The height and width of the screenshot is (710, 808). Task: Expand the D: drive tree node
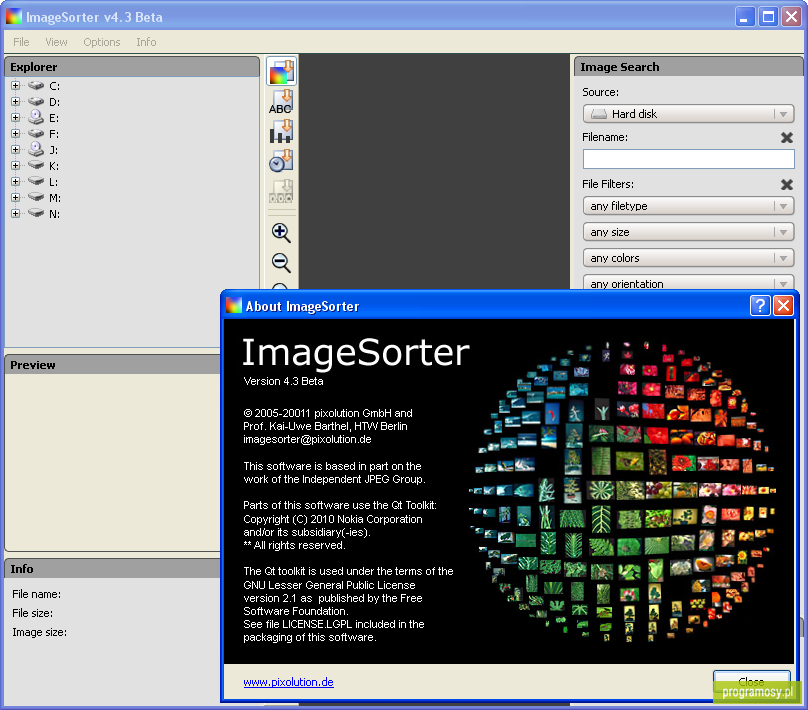(15, 102)
